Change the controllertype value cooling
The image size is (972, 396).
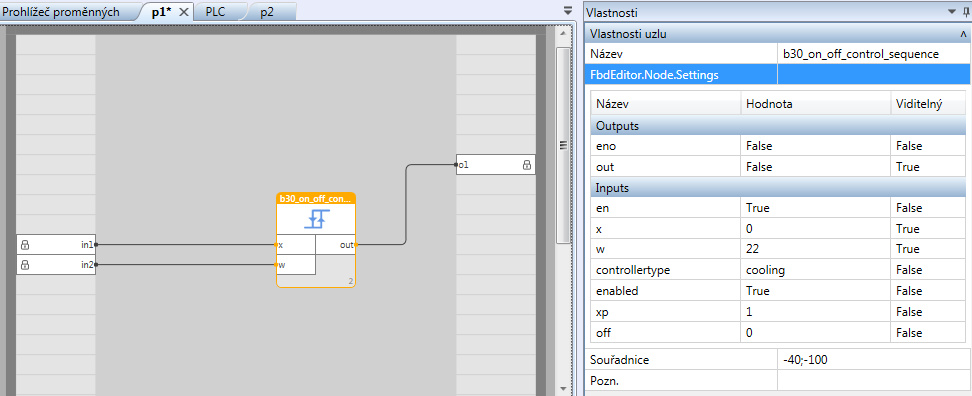point(816,270)
